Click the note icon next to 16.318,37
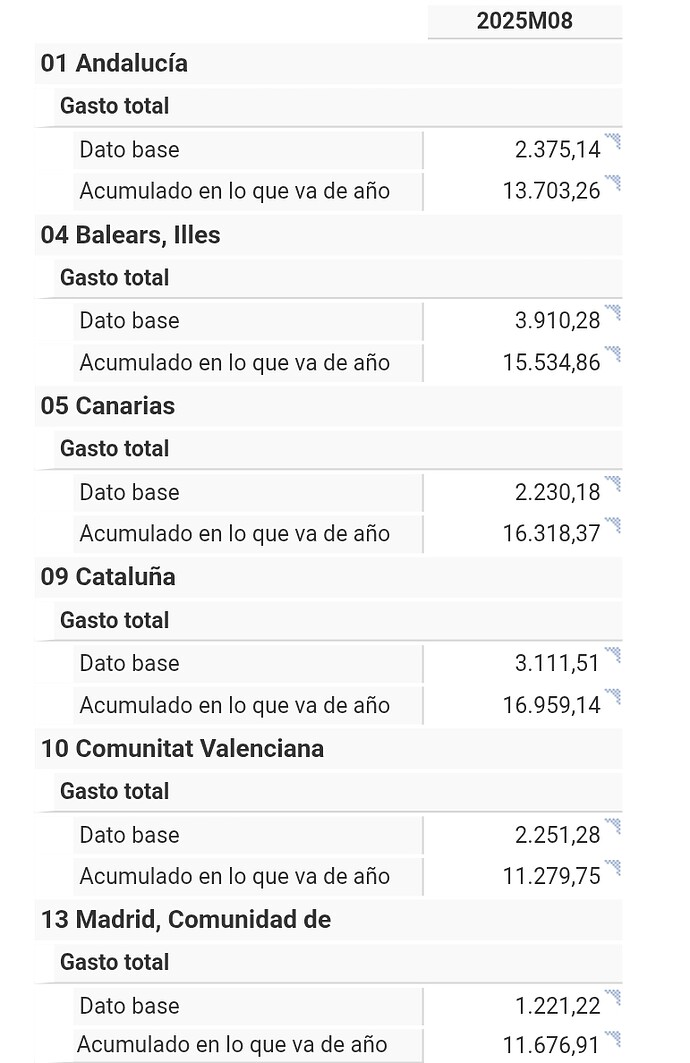Viewport: 690px width, 1063px height. click(613, 524)
